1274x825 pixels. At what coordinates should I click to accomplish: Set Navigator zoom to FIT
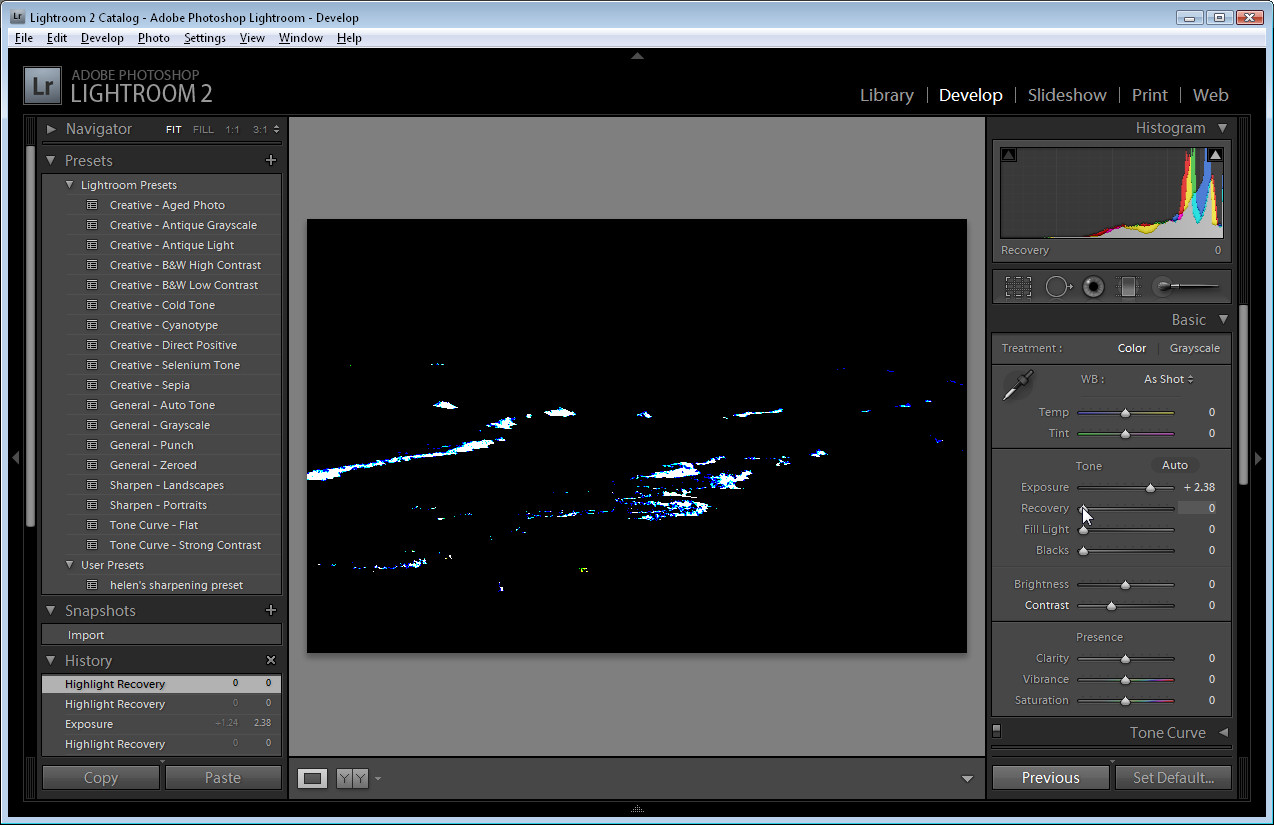174,130
